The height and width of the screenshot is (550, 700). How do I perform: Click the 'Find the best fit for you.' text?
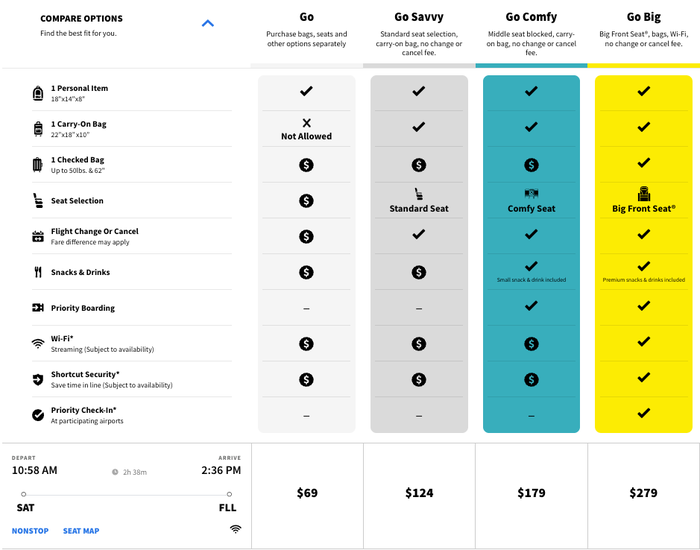pyautogui.click(x=79, y=33)
